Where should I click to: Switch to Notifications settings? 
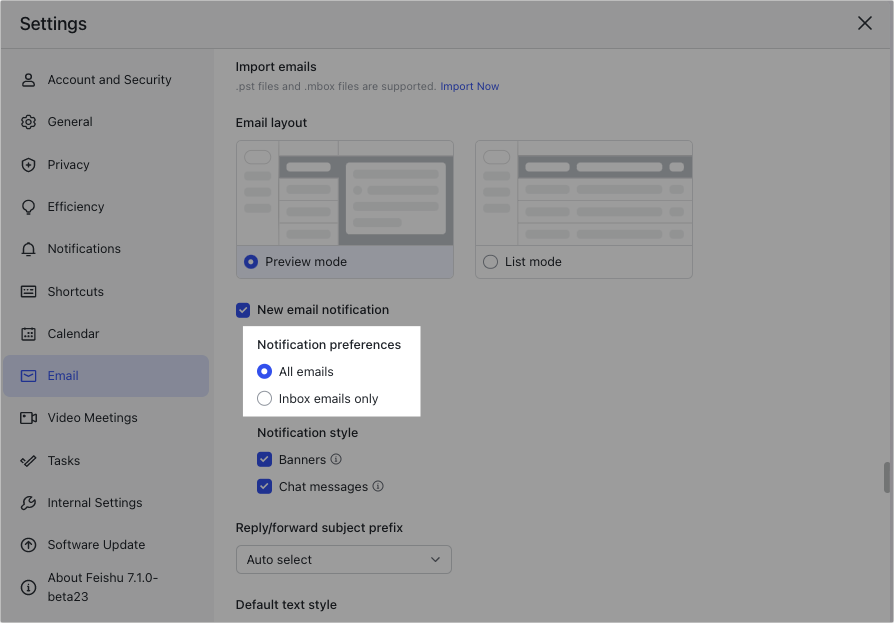[x=106, y=249]
